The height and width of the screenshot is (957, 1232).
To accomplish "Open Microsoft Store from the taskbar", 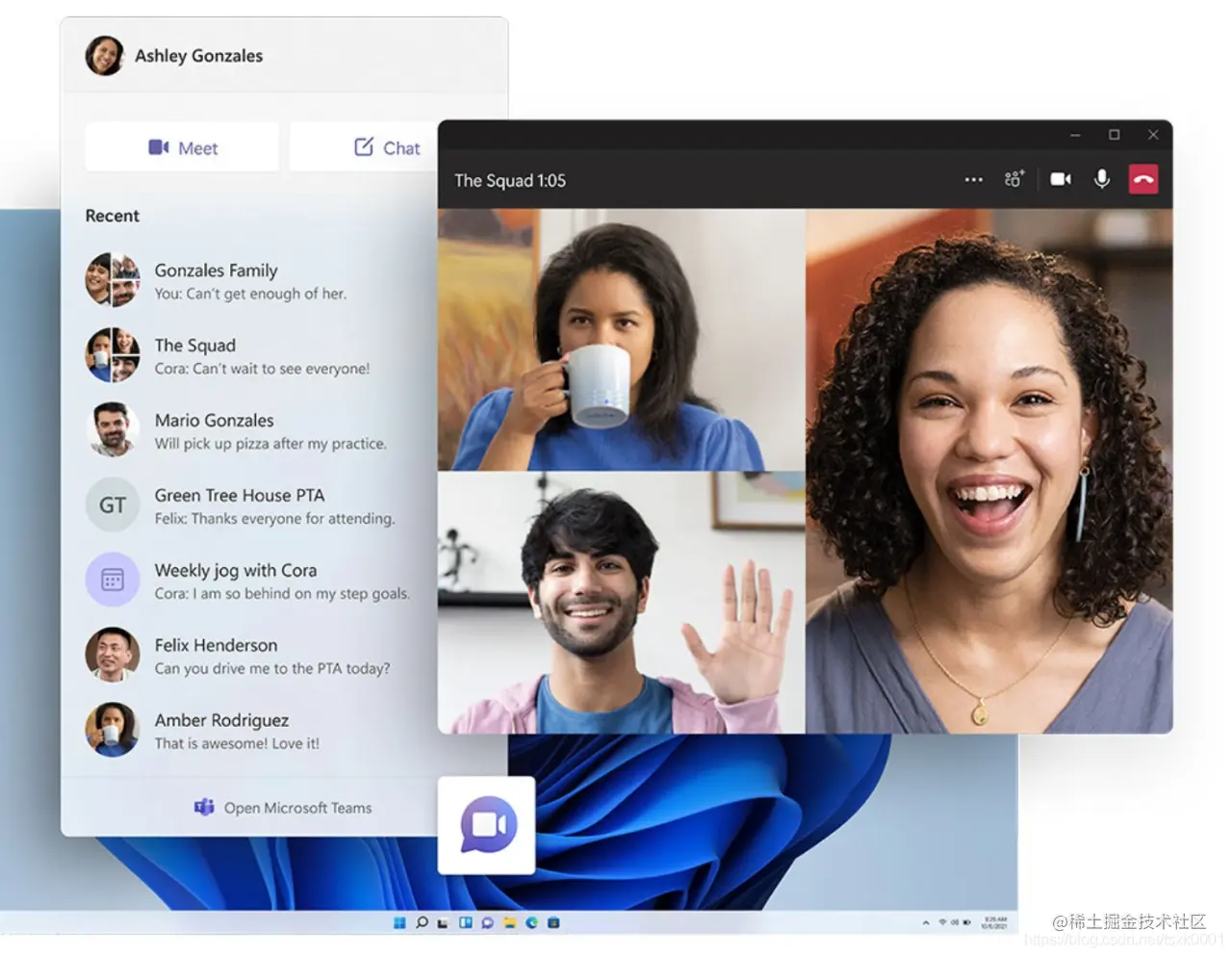I will pyautogui.click(x=553, y=922).
